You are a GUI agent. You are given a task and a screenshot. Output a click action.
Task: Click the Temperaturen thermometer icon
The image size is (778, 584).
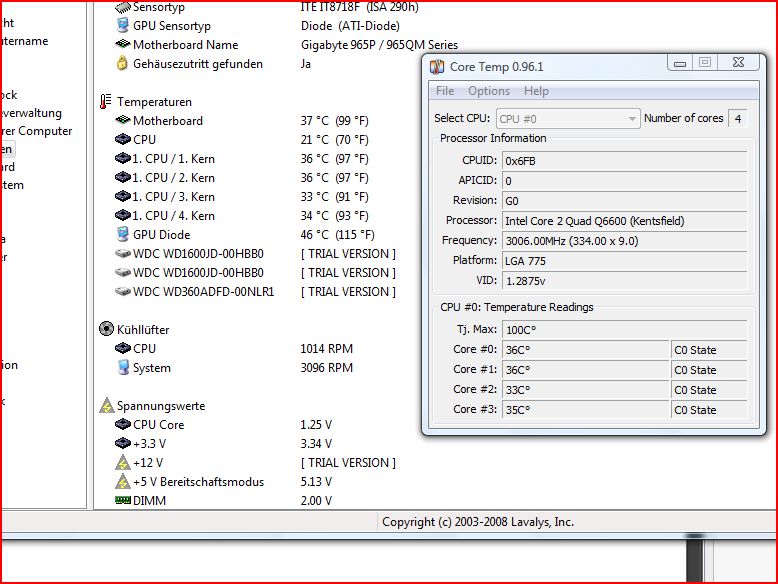(x=105, y=101)
